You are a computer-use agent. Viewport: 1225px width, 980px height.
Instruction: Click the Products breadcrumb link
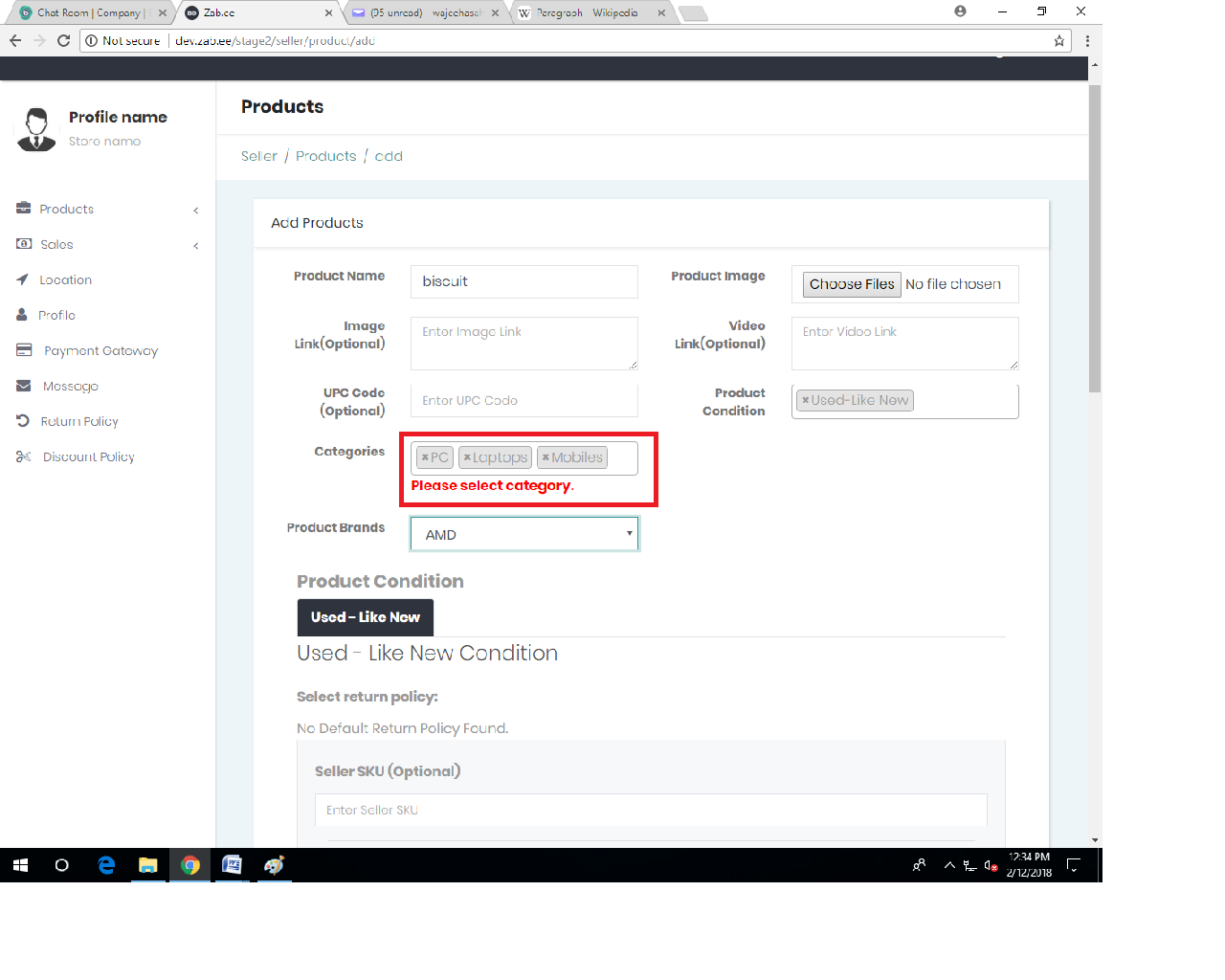(325, 156)
